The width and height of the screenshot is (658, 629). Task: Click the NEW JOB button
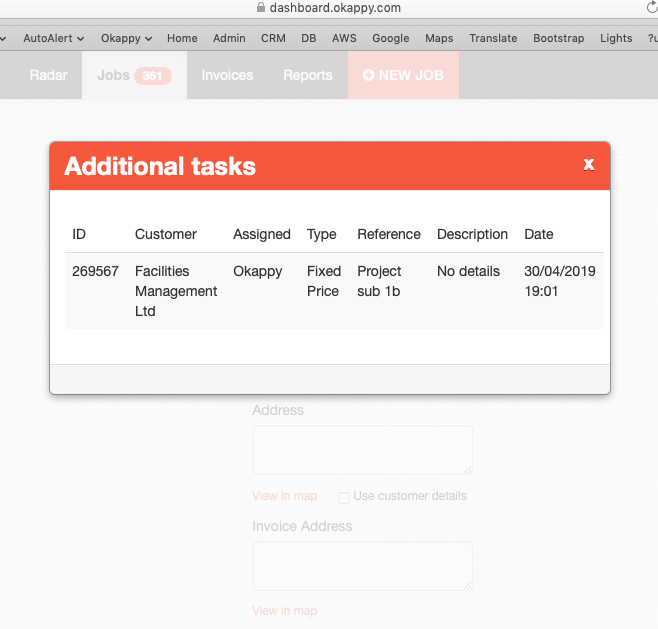[x=403, y=75]
